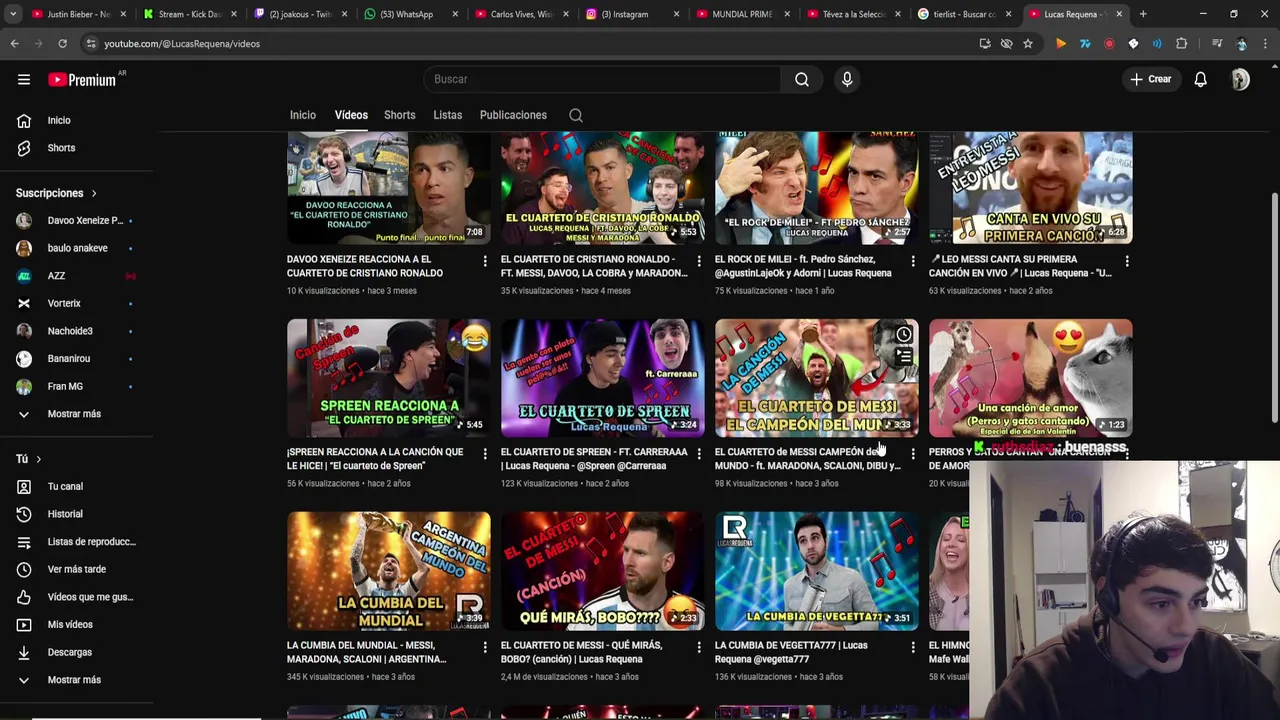Screen dimensions: 1280x720
Task: Click the Crear button
Action: [1150, 79]
